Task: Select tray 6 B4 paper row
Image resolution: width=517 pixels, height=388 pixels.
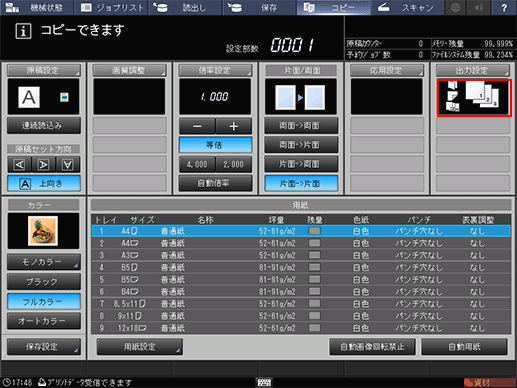Action: (x=301, y=292)
